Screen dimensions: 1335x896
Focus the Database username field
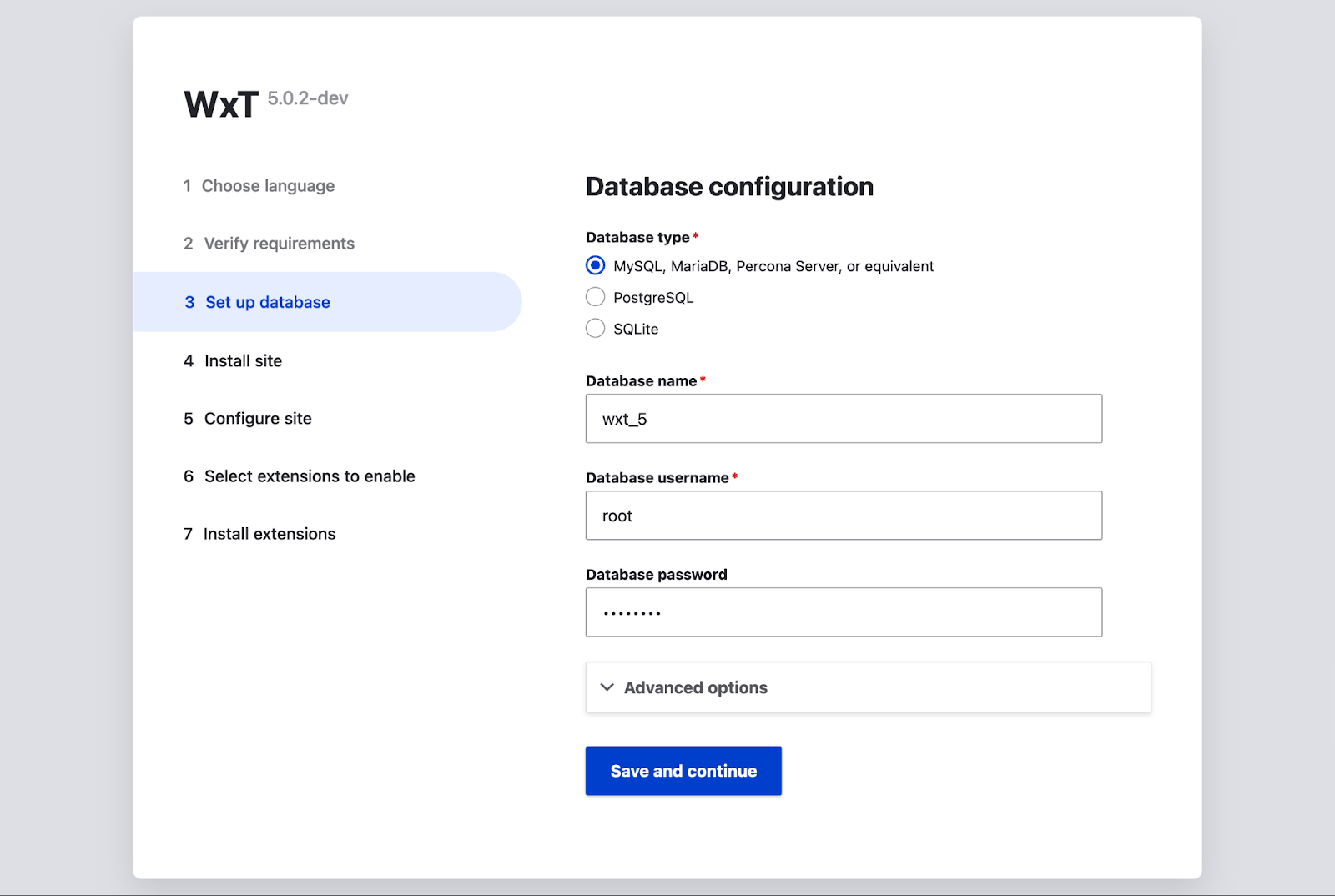843,516
